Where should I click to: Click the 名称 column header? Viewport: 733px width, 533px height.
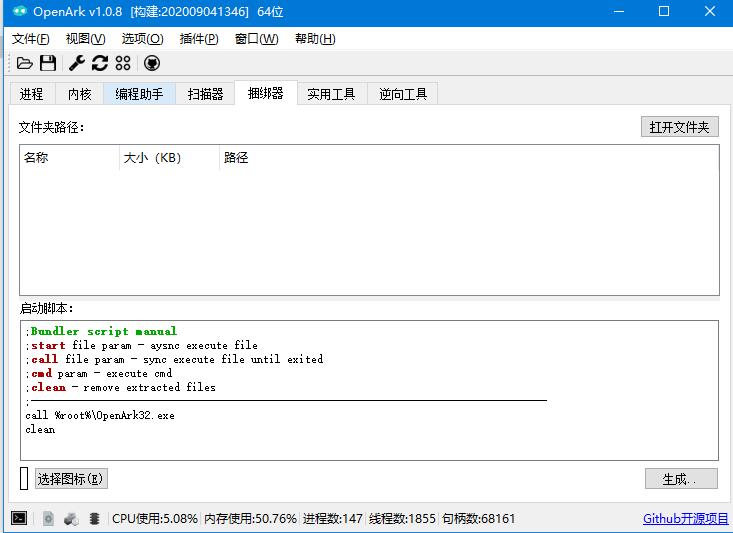point(70,158)
